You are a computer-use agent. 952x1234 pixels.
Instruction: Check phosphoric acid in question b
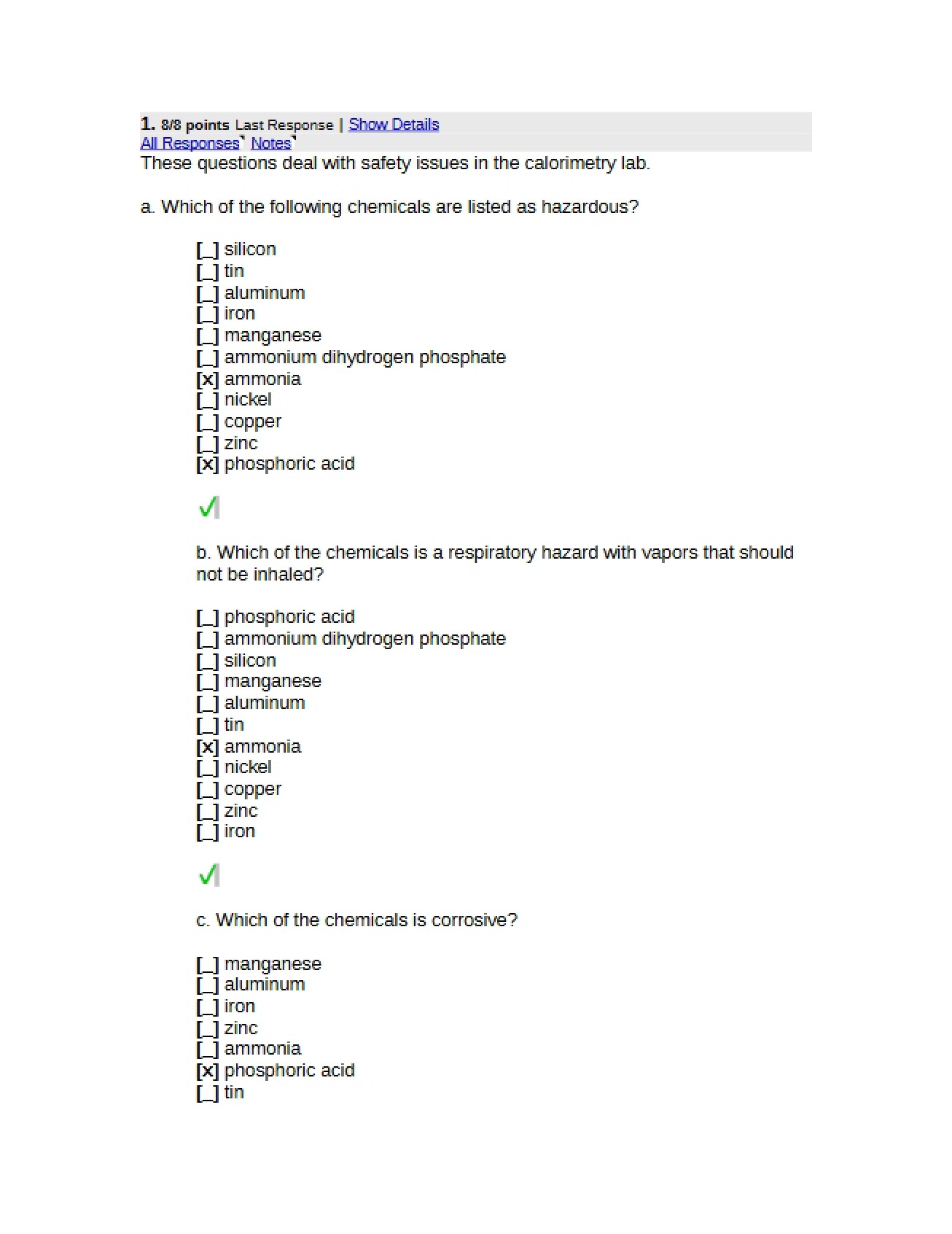point(208,618)
